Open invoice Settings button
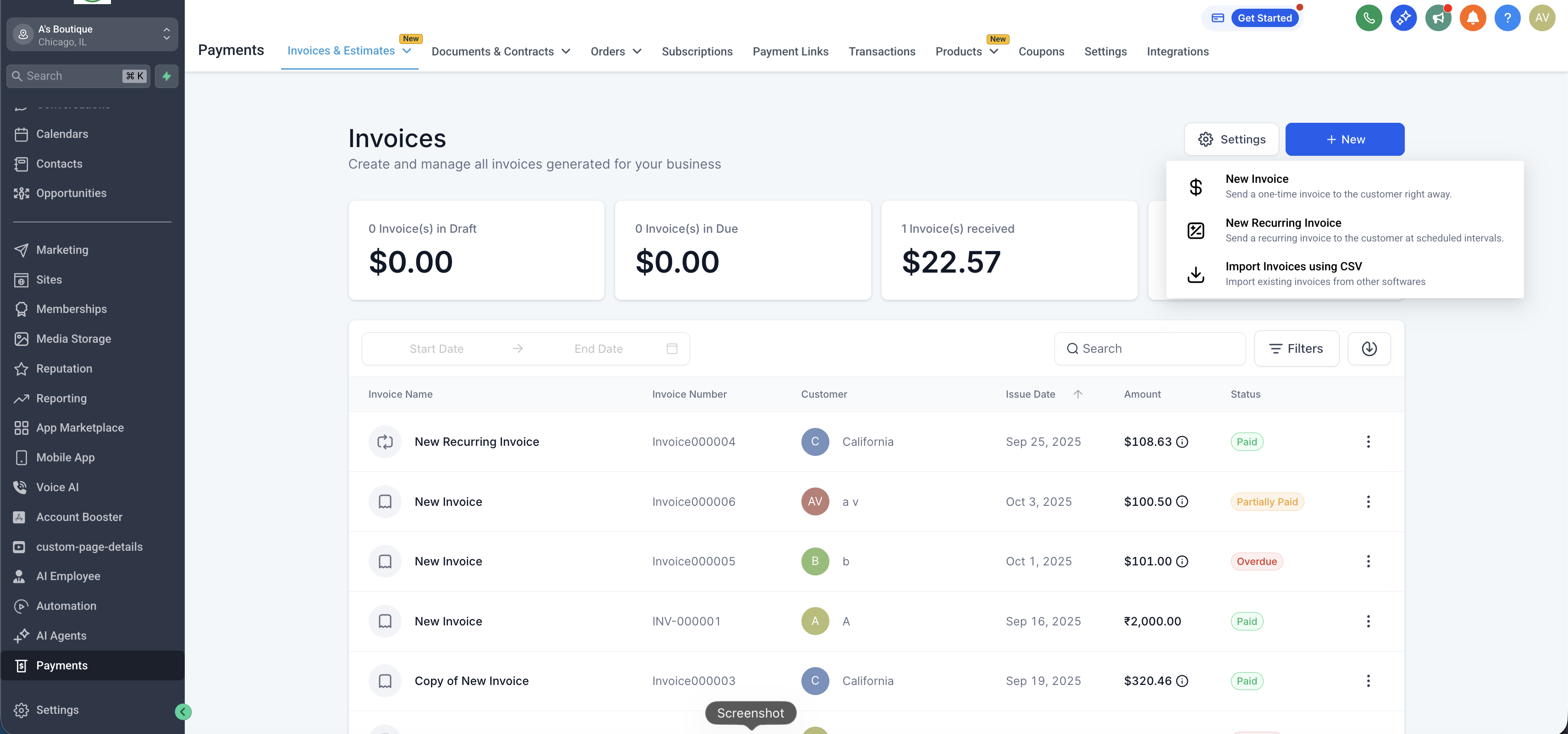 1231,139
